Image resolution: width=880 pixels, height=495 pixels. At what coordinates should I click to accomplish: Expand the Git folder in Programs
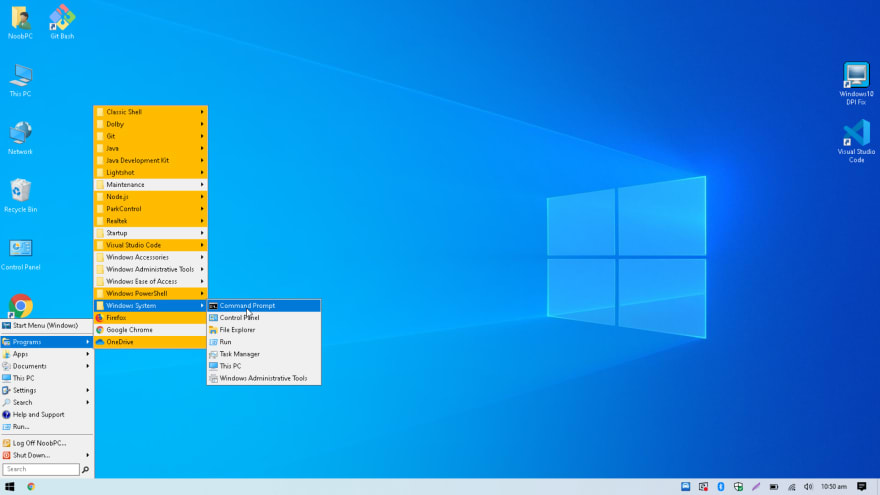click(150, 136)
